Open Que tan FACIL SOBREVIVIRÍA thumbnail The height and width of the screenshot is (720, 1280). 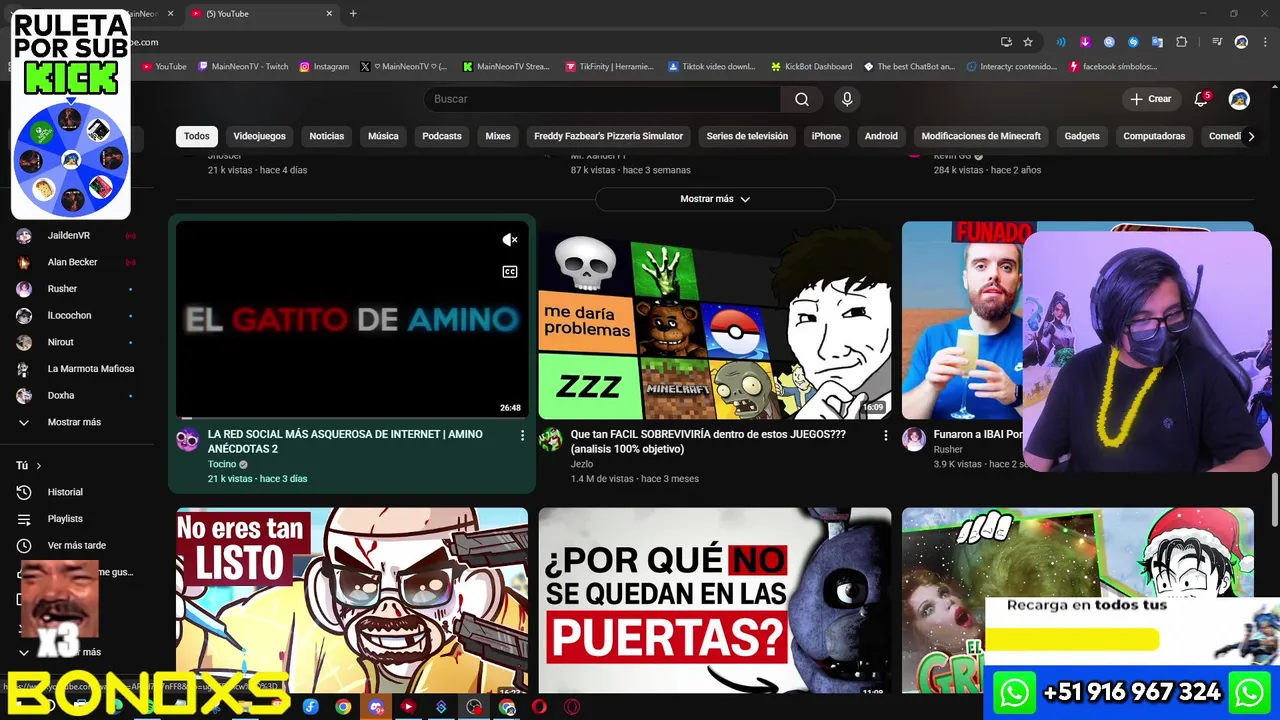point(715,319)
